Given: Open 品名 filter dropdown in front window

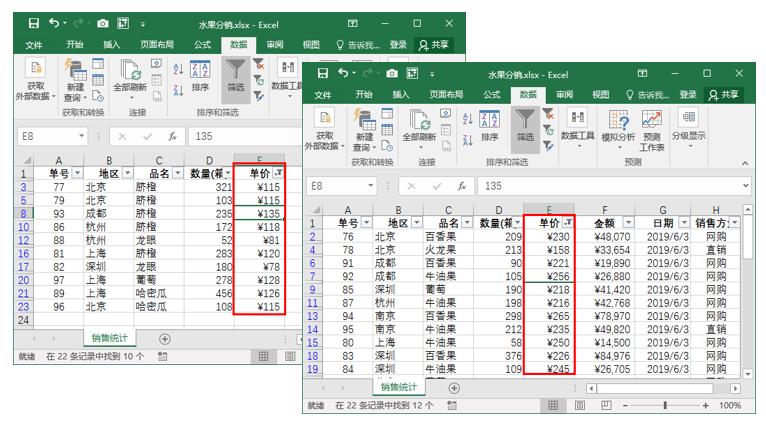Looking at the screenshot, I should (467, 223).
